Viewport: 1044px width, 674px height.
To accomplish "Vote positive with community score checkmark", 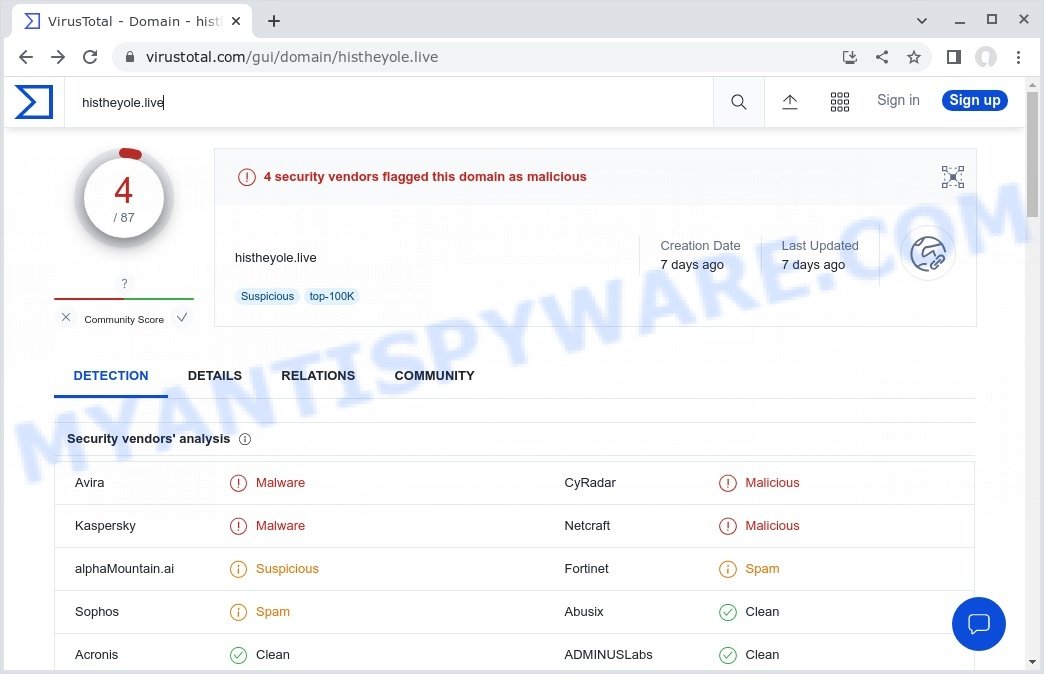I will point(182,318).
